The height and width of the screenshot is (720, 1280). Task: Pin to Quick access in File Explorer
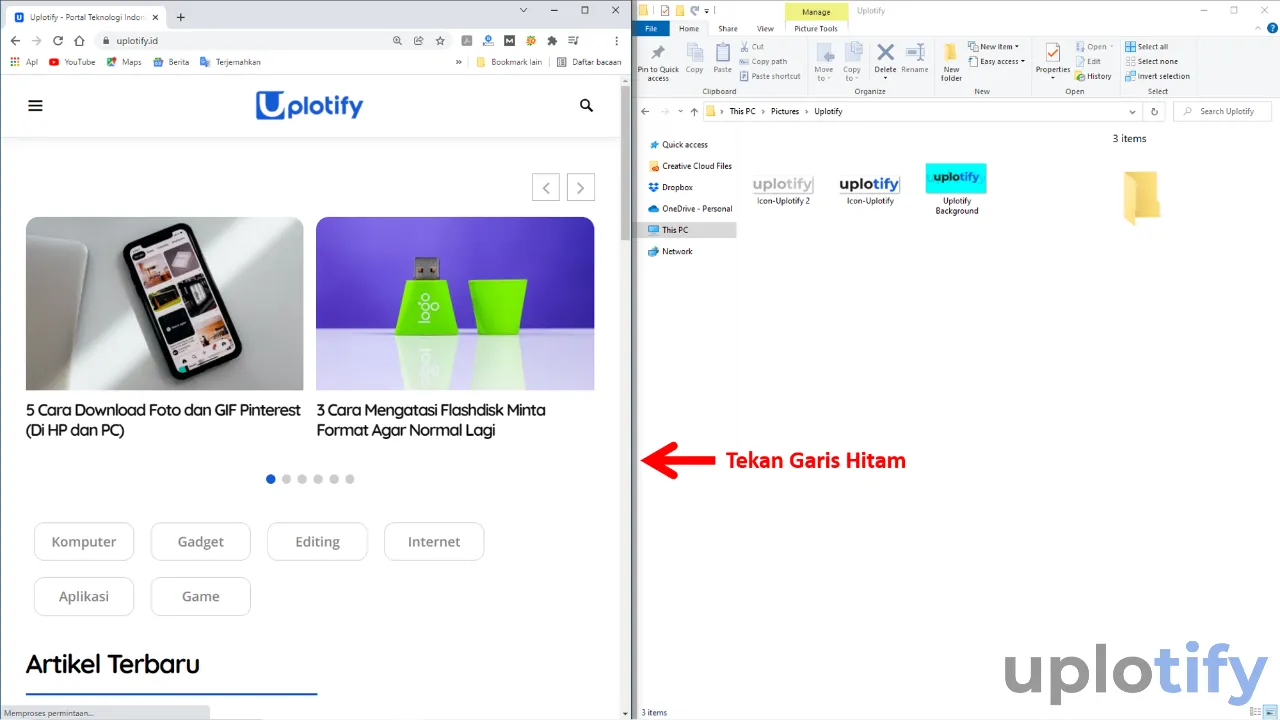(x=658, y=62)
